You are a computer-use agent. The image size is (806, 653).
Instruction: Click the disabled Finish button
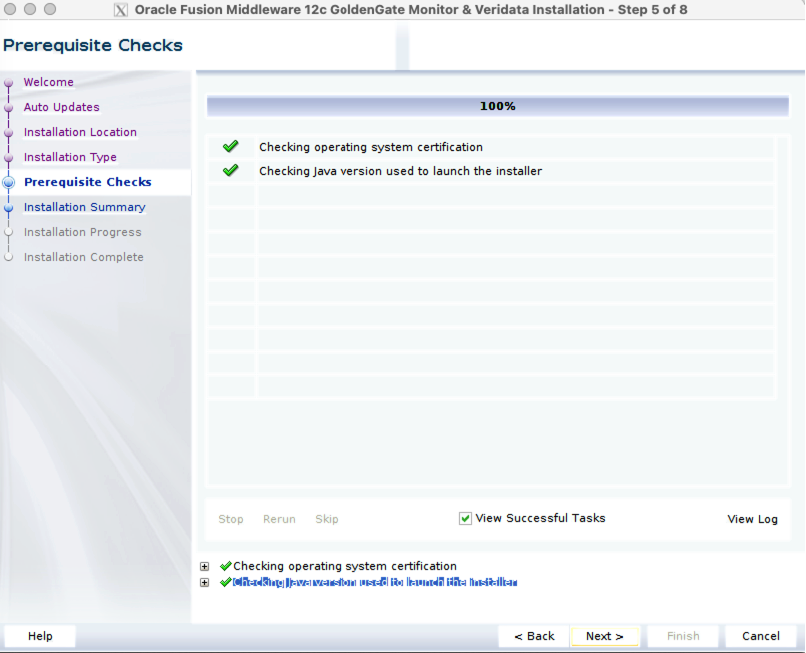tap(683, 636)
